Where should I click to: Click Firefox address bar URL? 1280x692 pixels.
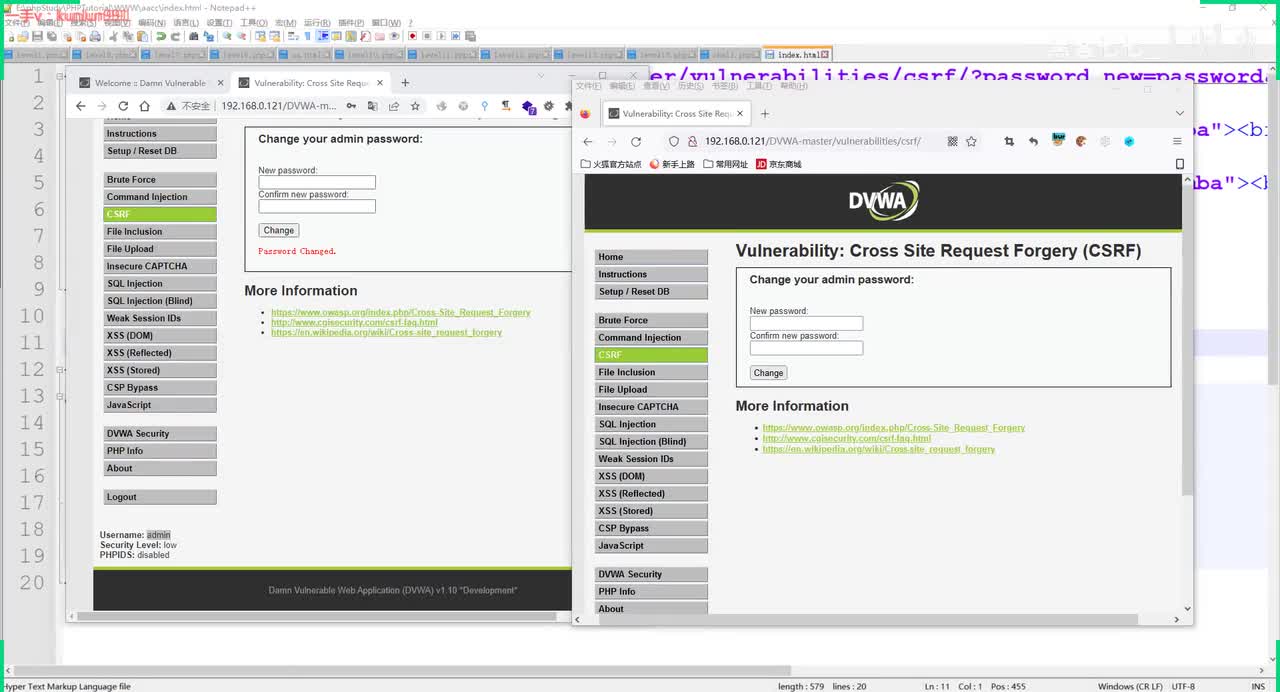812,142
